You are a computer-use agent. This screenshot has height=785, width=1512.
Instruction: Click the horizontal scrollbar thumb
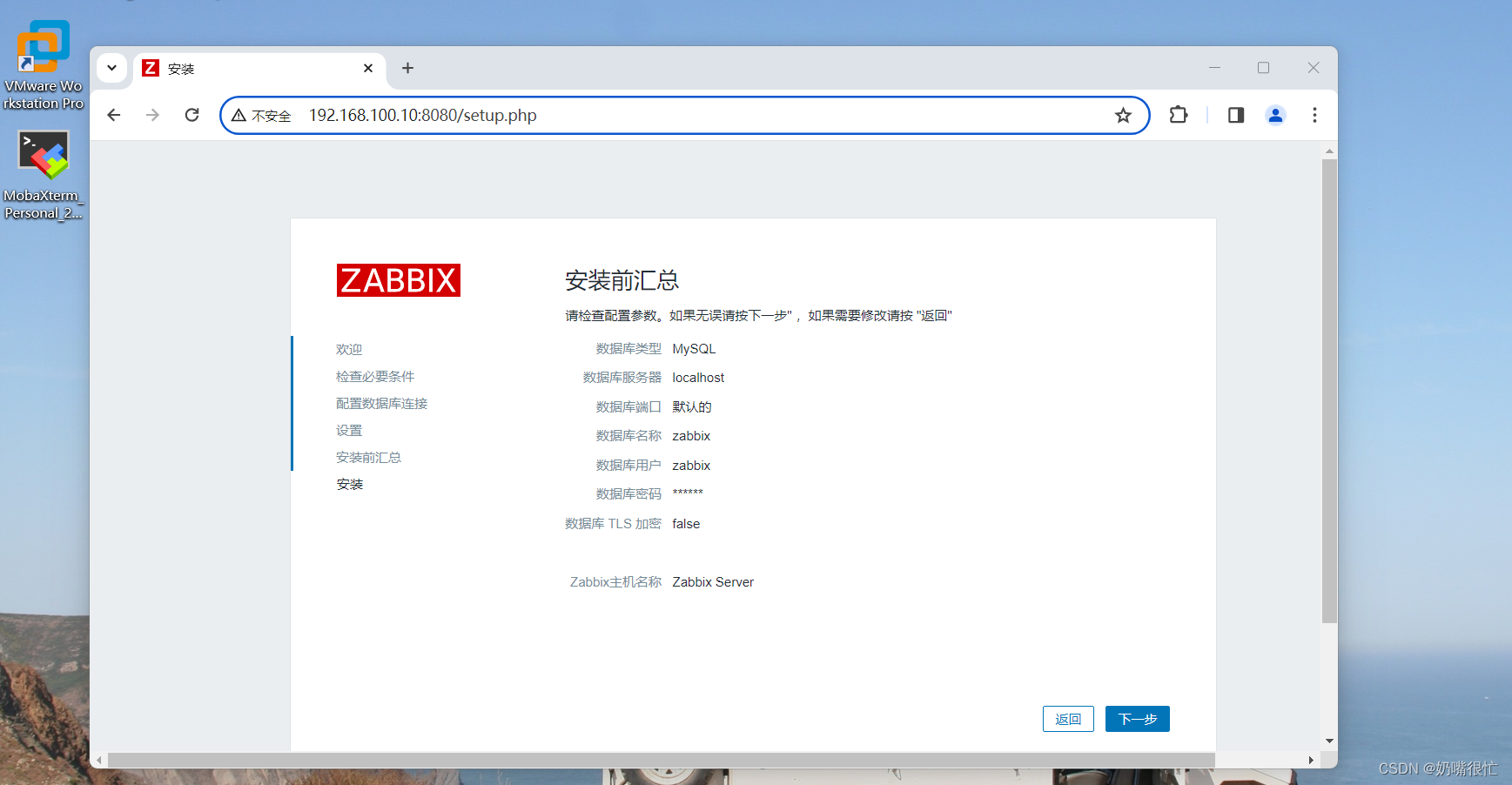[662, 761]
